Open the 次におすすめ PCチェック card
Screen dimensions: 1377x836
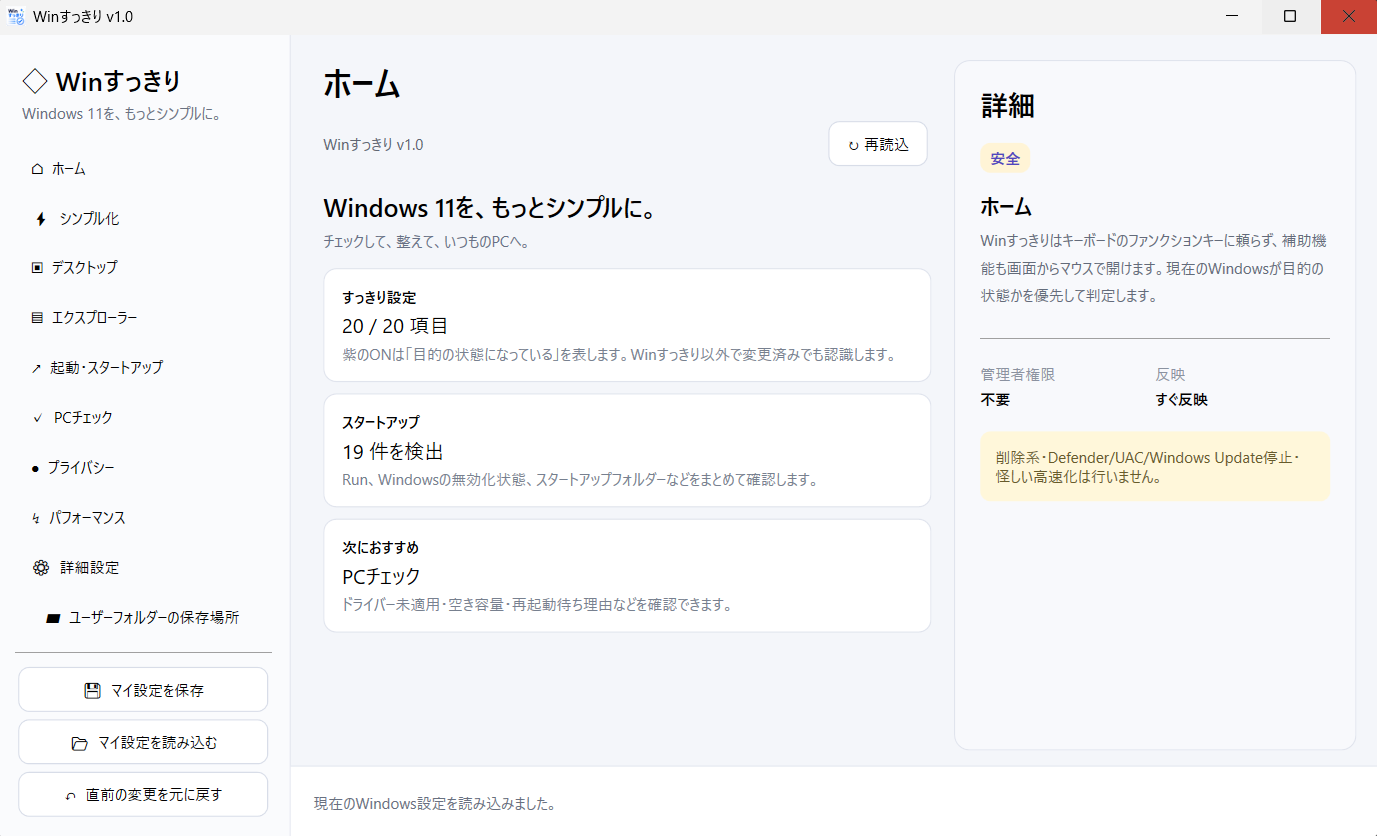tap(627, 575)
